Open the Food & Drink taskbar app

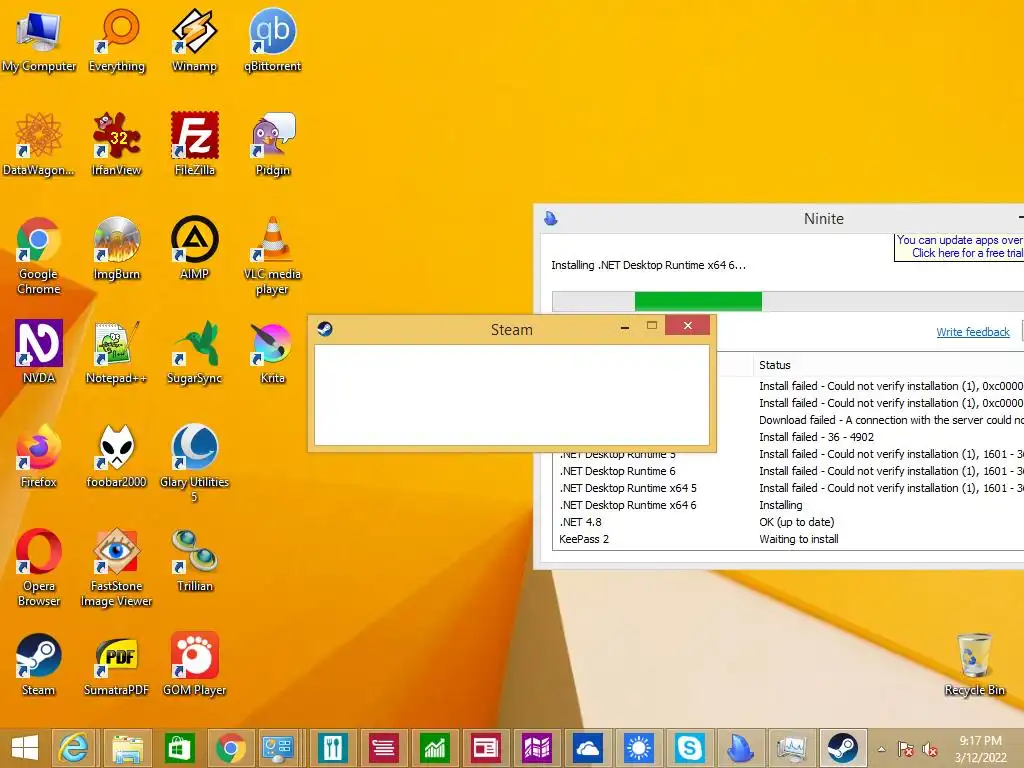coord(332,748)
